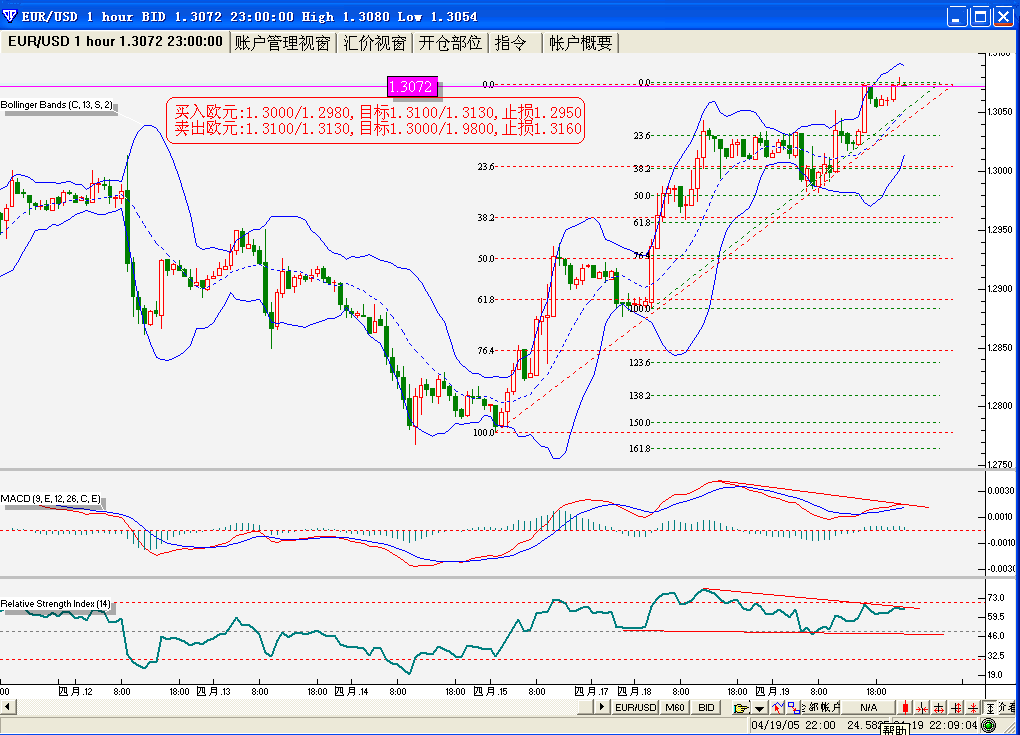Screen dimensions: 1020x735
Task: Open the 账户管理视窗 tab
Action: click(x=282, y=43)
